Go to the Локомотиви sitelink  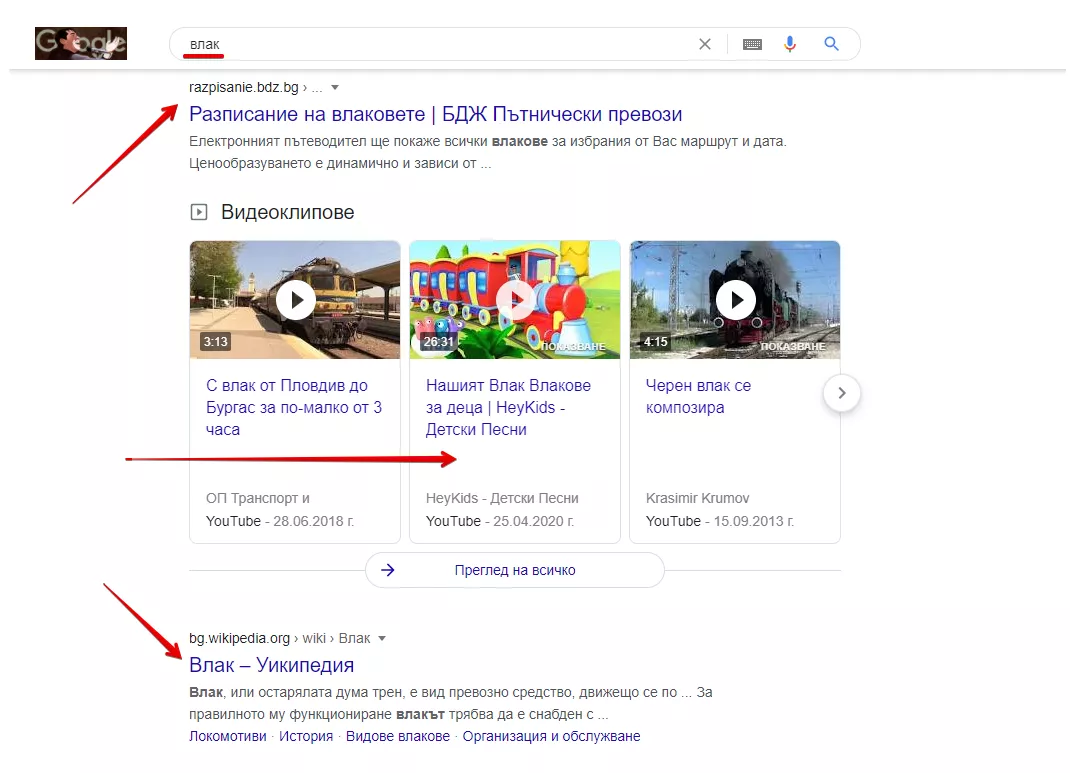point(228,736)
